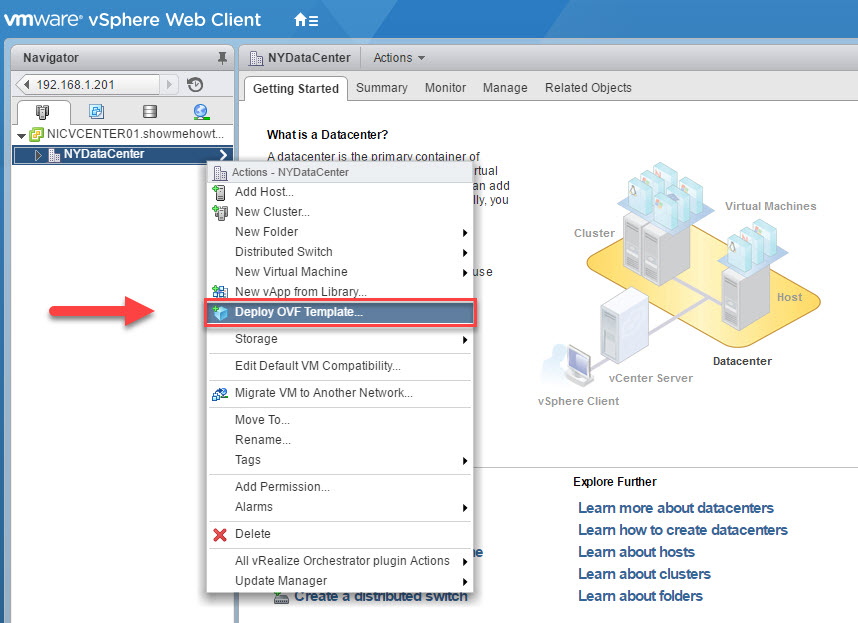Image resolution: width=858 pixels, height=623 pixels.
Task: Click the red X Delete icon
Action: tap(220, 534)
